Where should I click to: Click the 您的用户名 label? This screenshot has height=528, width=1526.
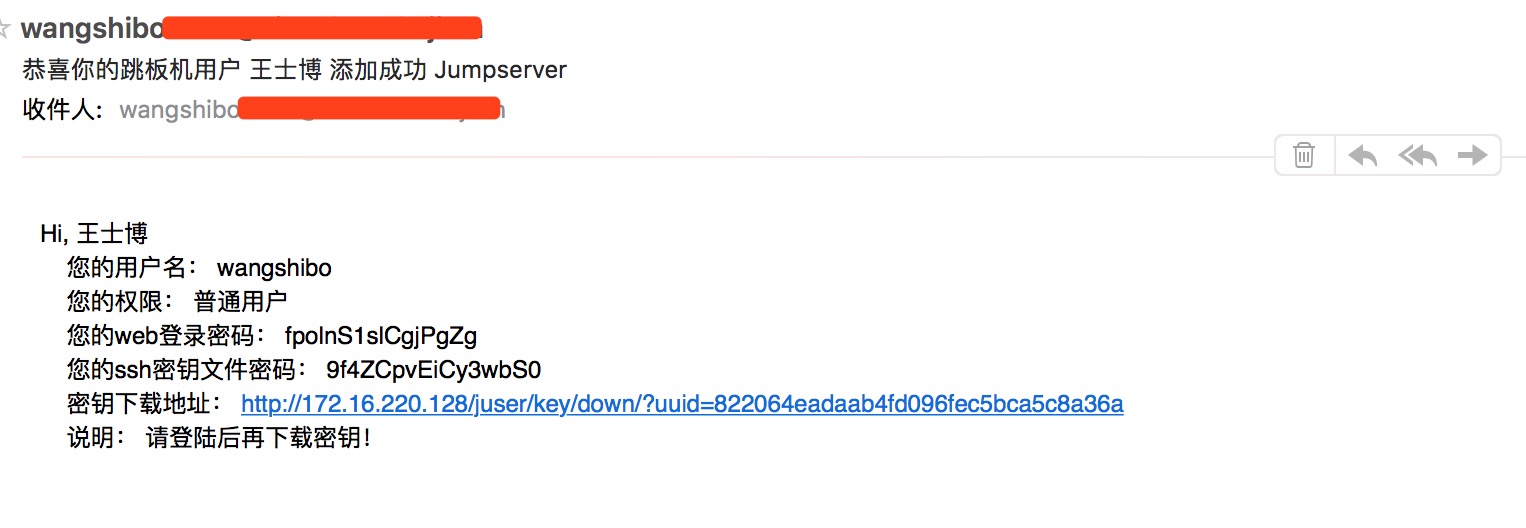(x=133, y=268)
